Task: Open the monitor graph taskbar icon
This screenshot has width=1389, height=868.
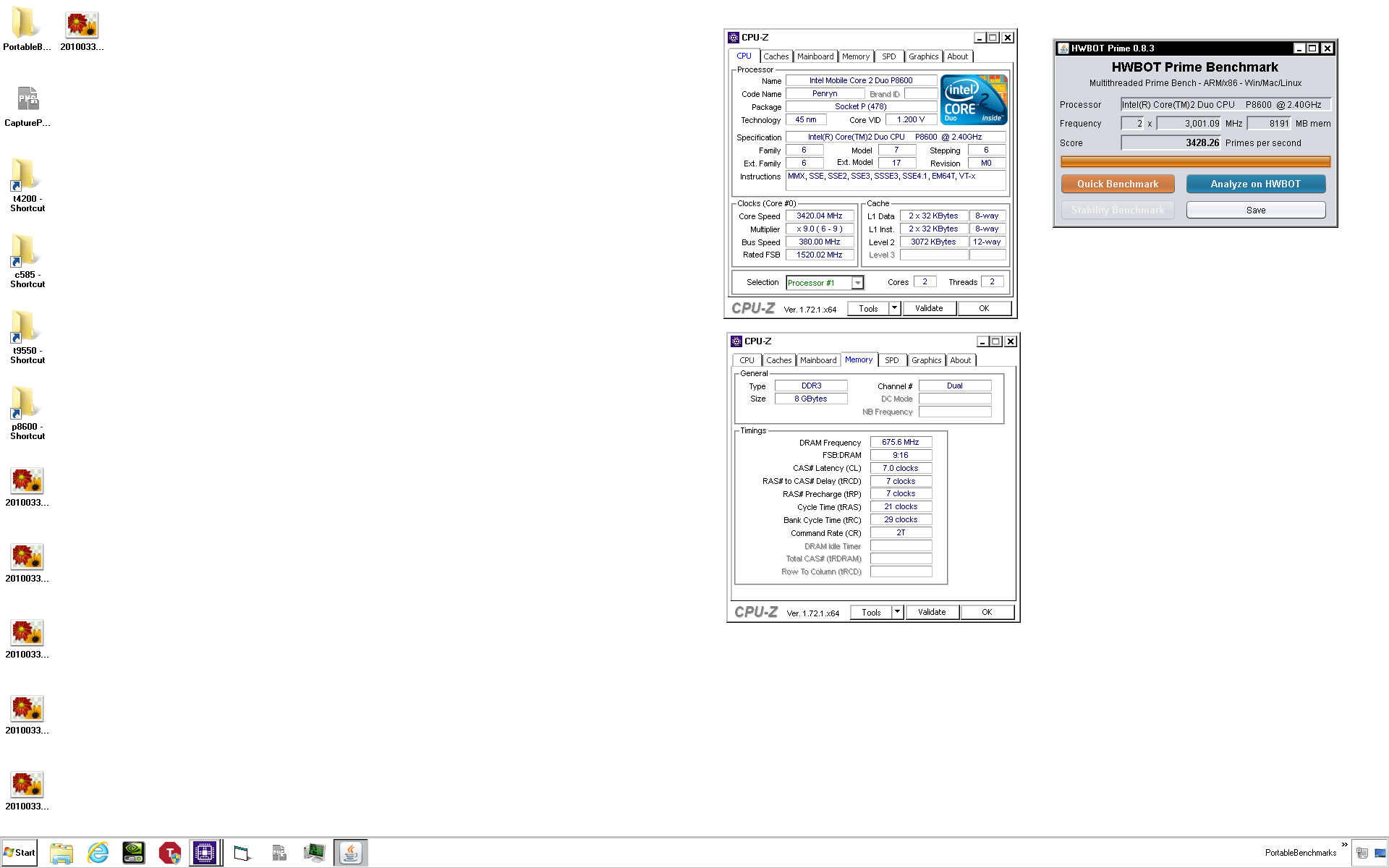Action: tap(314, 853)
